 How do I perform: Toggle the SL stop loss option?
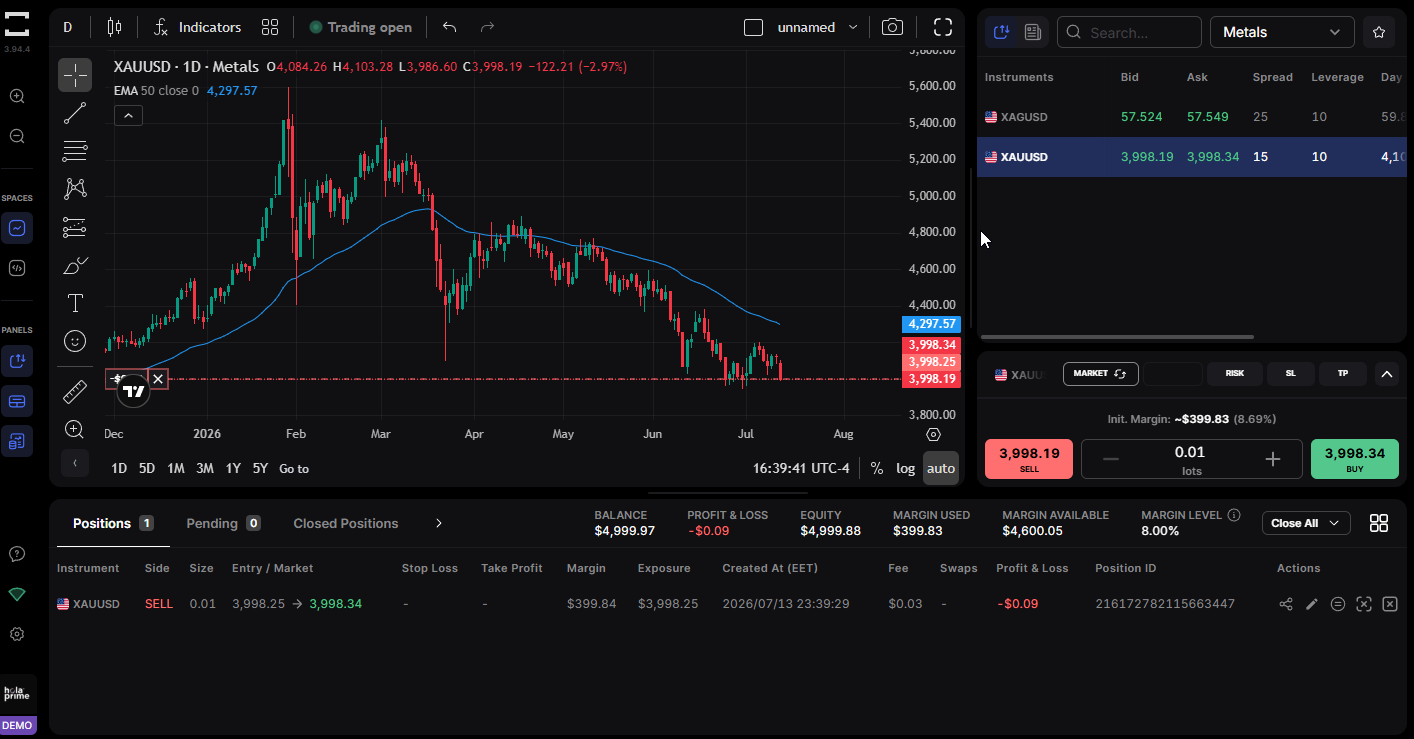click(x=1290, y=374)
